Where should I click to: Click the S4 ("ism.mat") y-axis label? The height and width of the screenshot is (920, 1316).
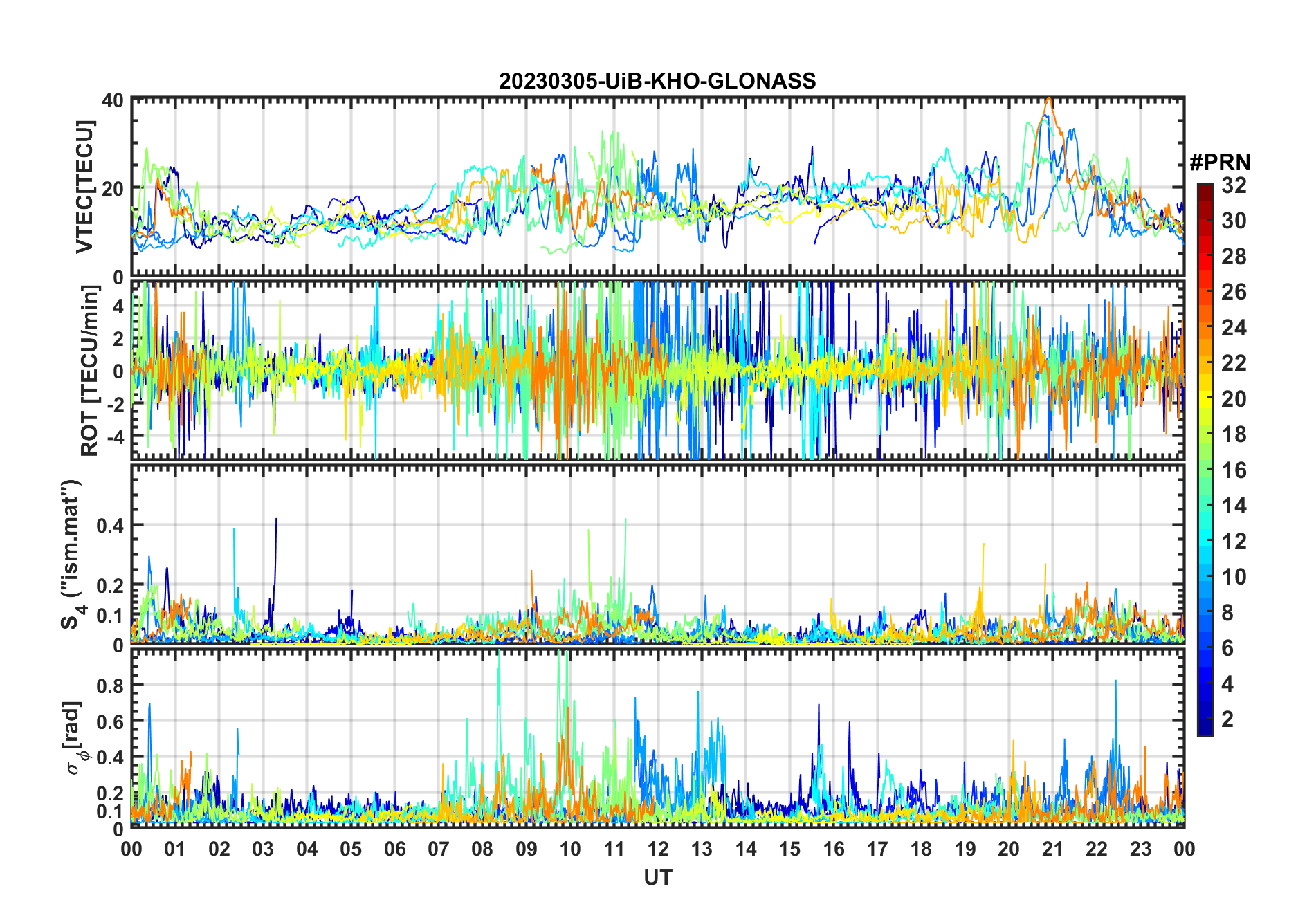tap(72, 555)
